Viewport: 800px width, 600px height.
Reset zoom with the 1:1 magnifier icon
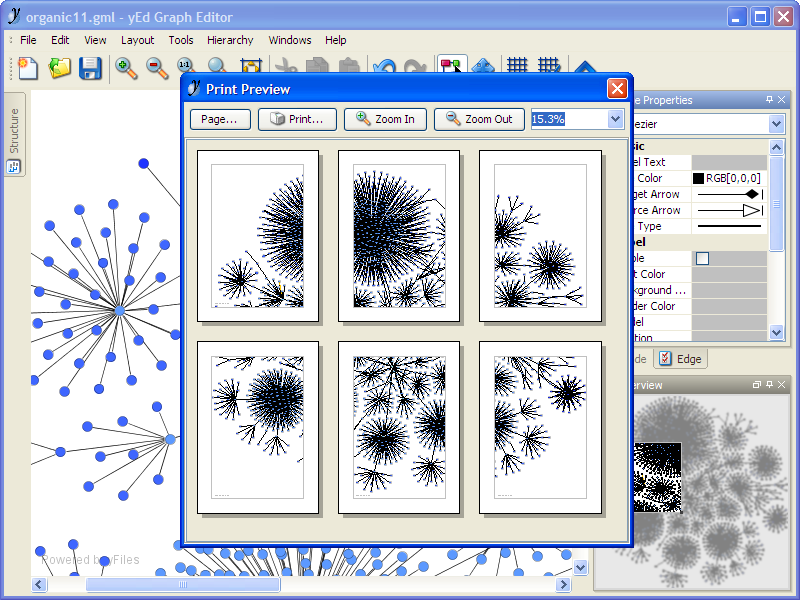click(x=186, y=66)
